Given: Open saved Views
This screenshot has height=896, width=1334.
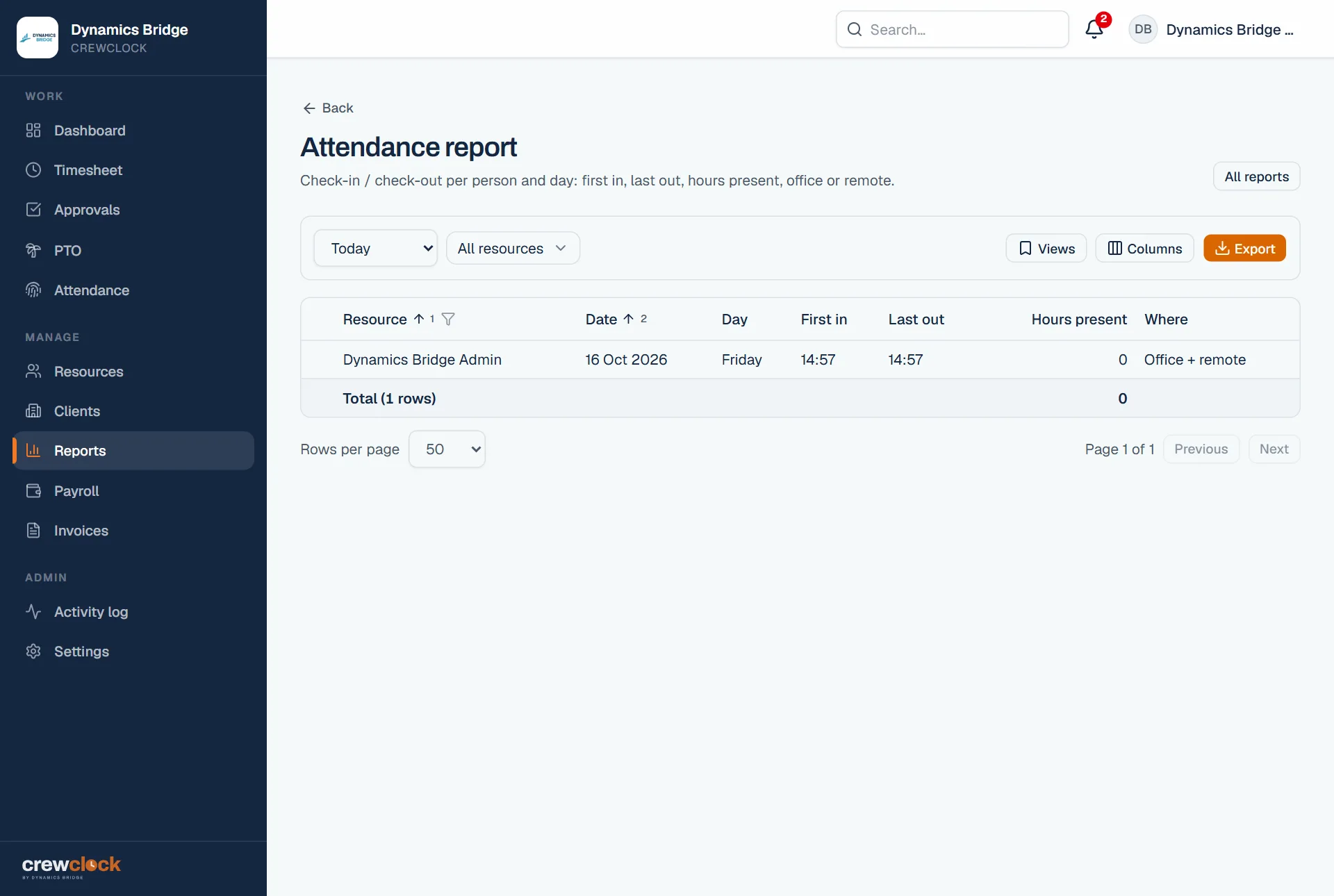Looking at the screenshot, I should click(1046, 248).
